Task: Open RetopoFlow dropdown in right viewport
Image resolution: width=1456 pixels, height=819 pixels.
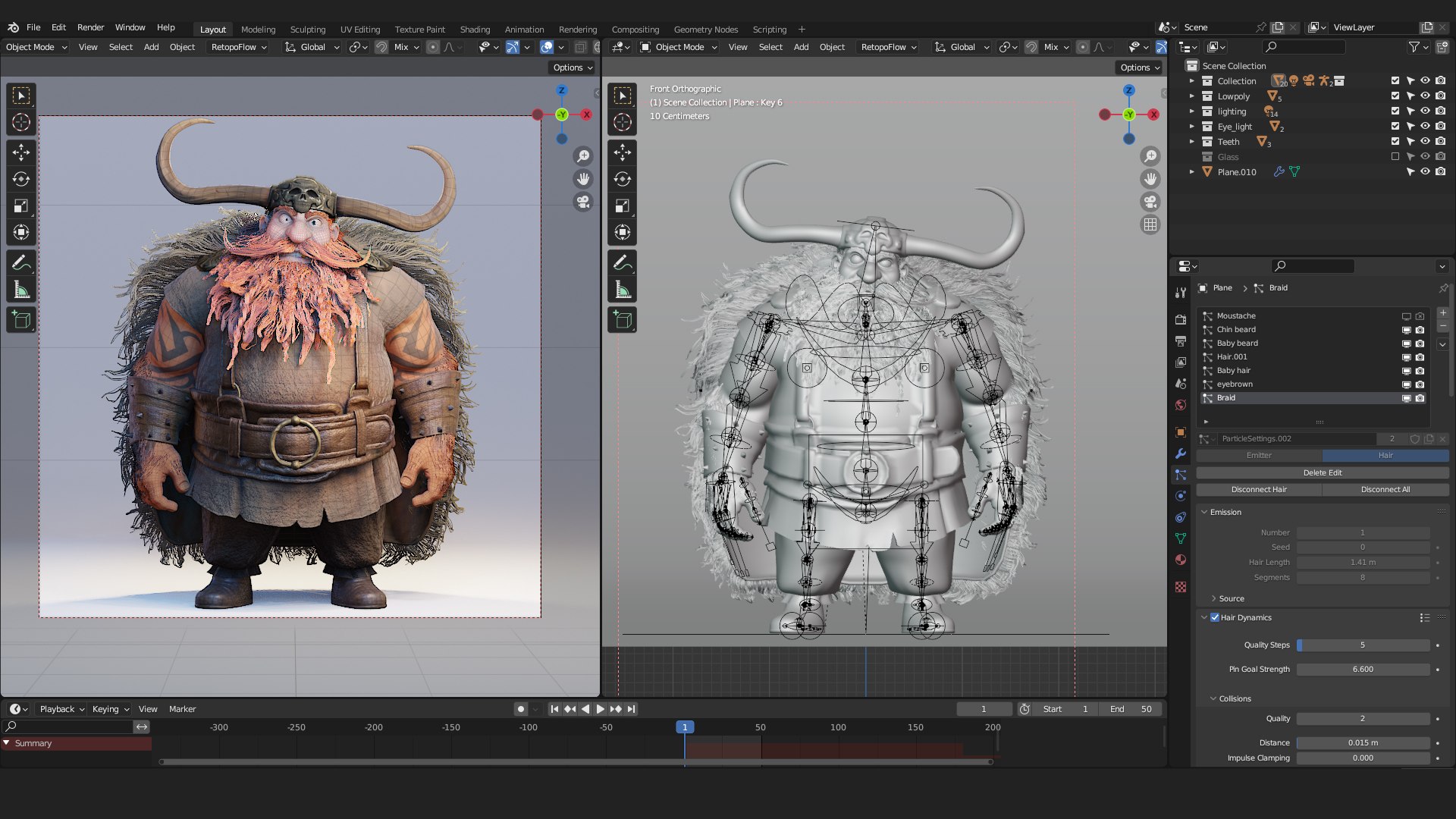Action: click(x=889, y=47)
